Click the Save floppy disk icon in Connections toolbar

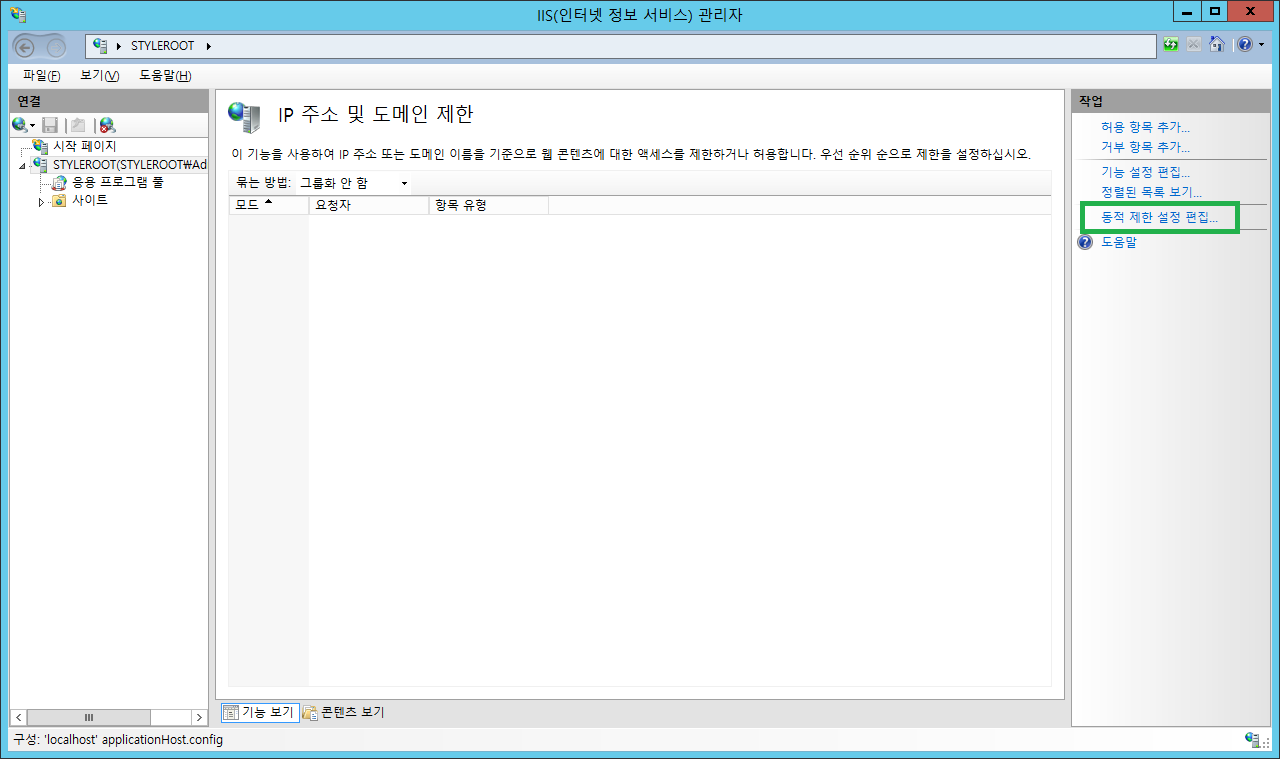pos(50,125)
